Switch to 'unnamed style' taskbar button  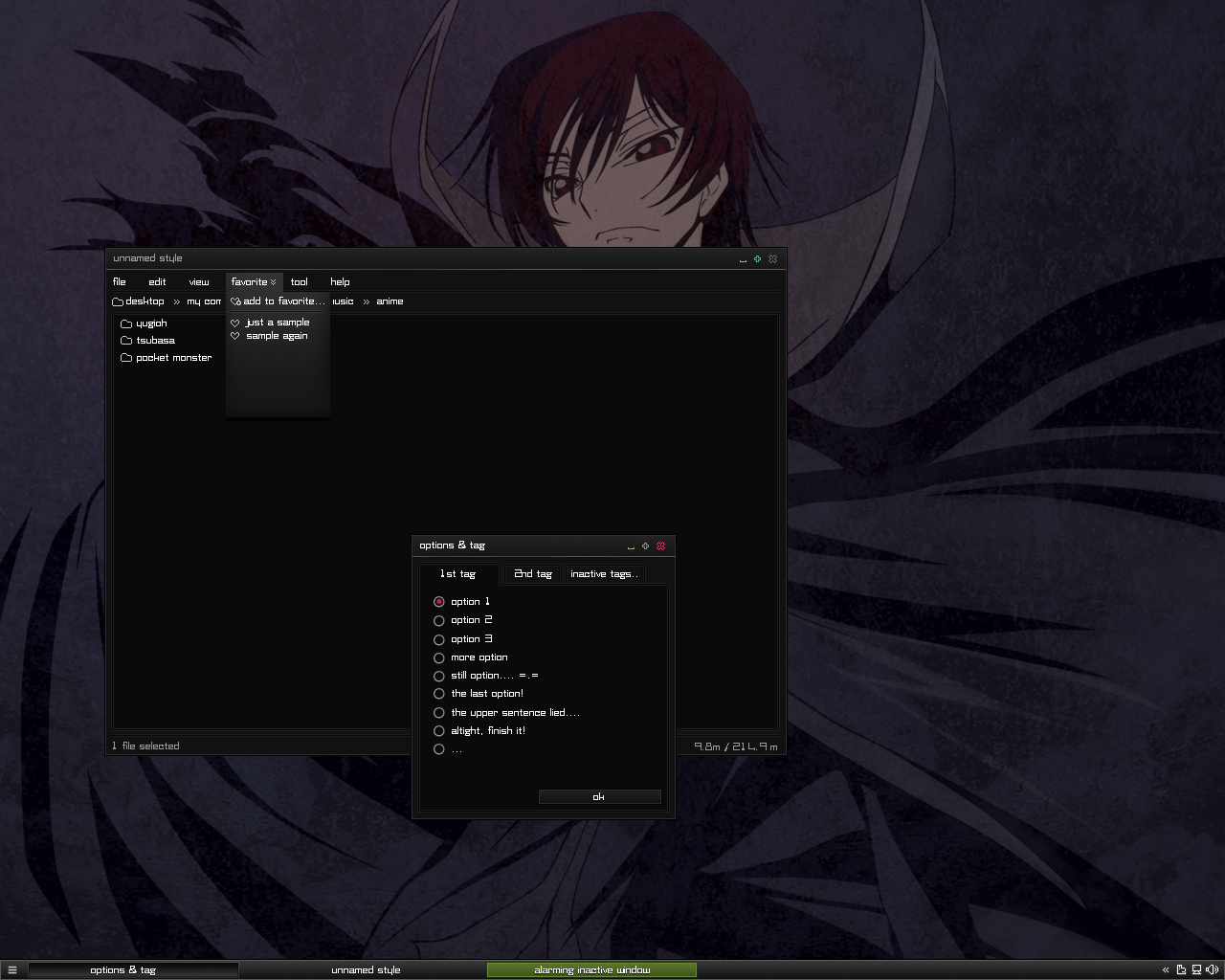point(366,969)
